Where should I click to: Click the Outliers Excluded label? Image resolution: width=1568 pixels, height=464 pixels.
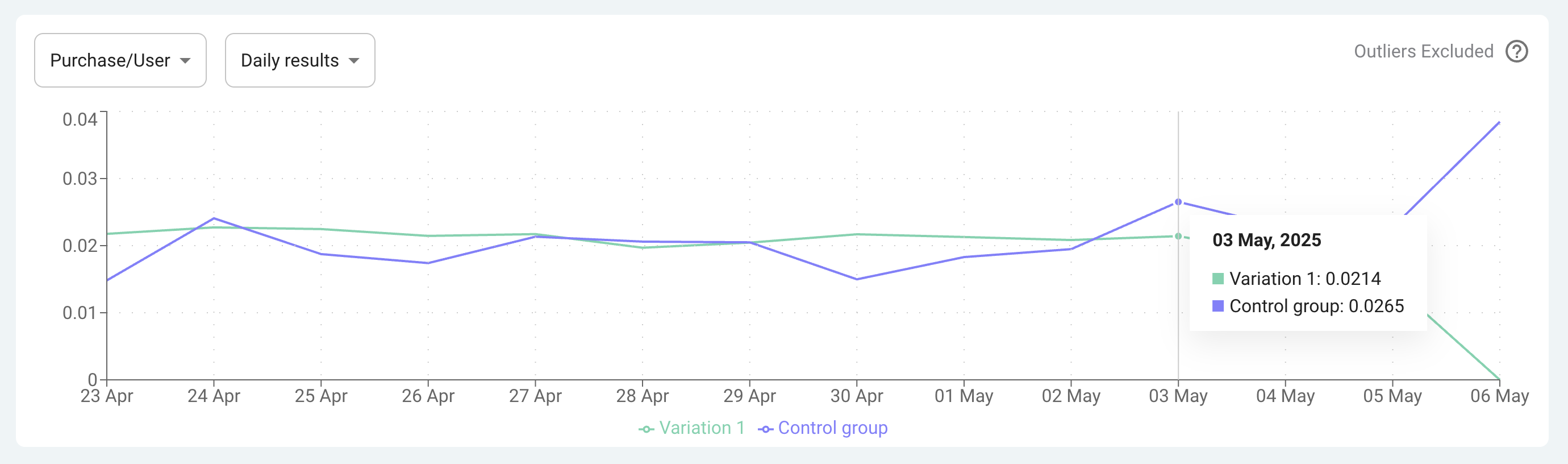click(x=1423, y=52)
